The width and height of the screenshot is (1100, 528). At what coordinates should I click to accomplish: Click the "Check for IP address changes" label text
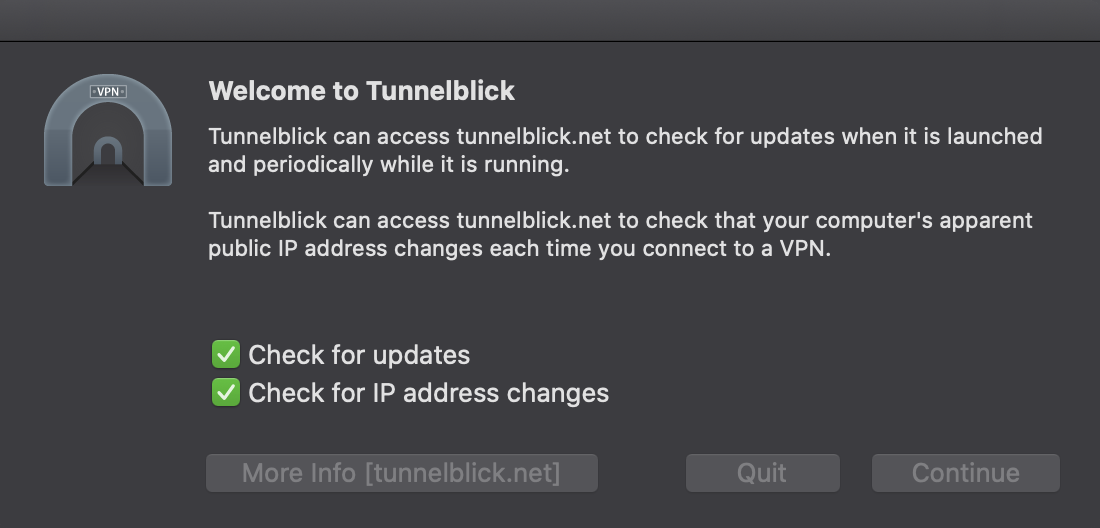point(429,393)
